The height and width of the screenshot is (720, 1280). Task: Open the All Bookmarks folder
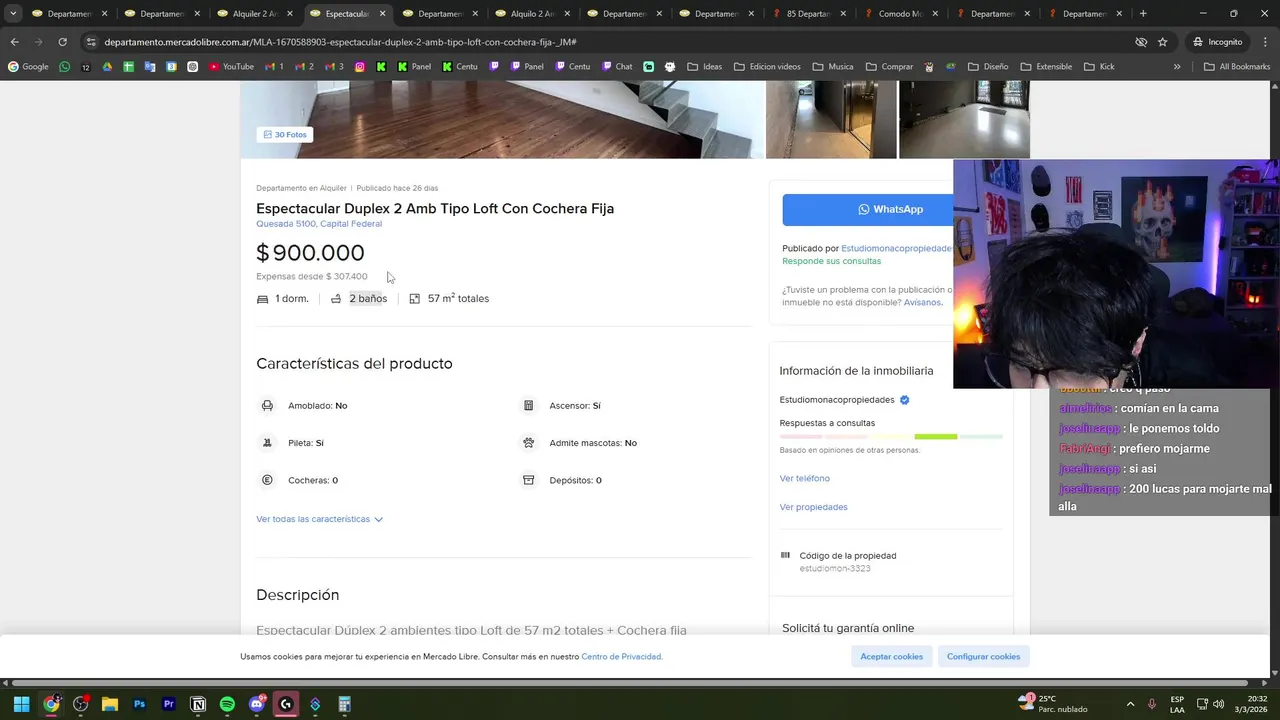coord(1237,67)
